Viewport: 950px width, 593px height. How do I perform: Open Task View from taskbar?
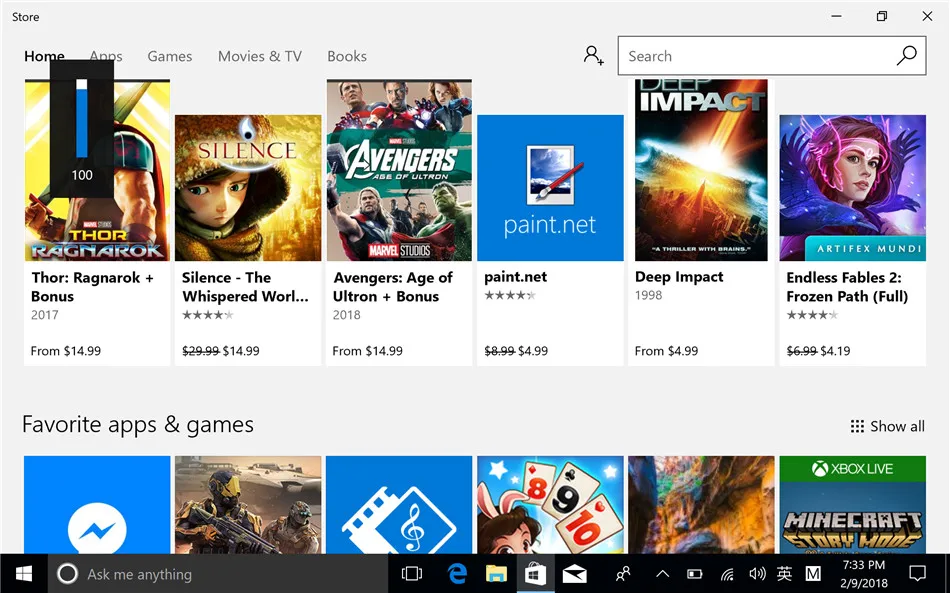pos(412,574)
